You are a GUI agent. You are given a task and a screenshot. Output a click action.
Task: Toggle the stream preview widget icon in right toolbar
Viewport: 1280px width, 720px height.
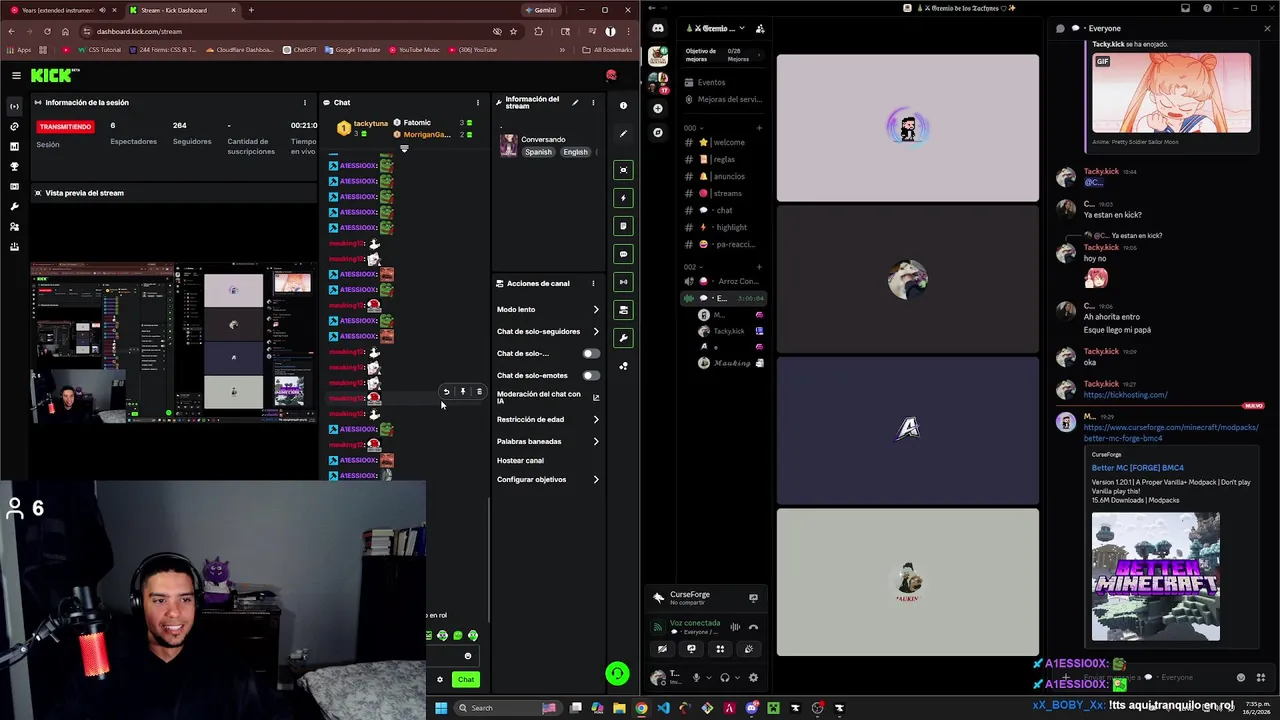click(x=624, y=170)
